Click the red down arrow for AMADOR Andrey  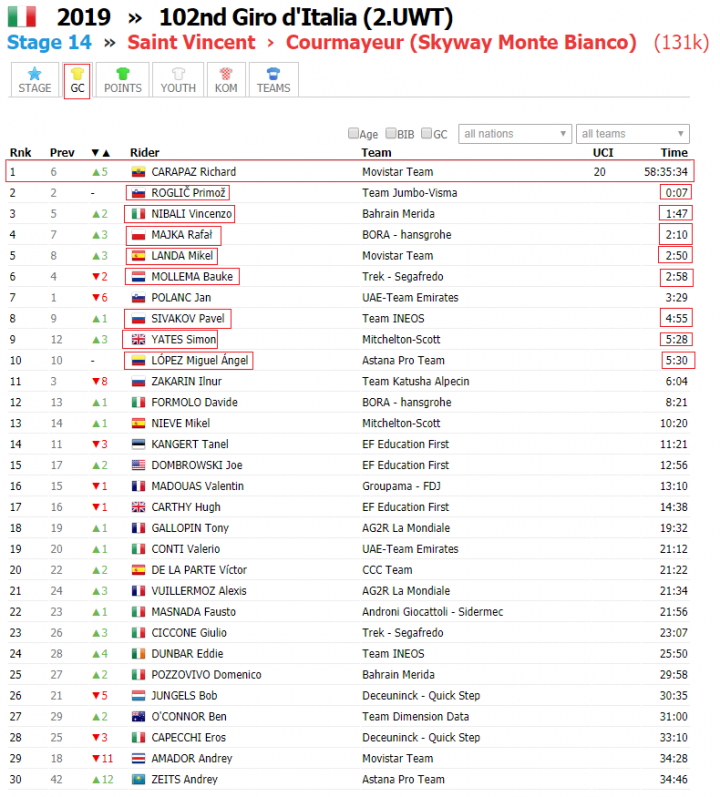96,758
